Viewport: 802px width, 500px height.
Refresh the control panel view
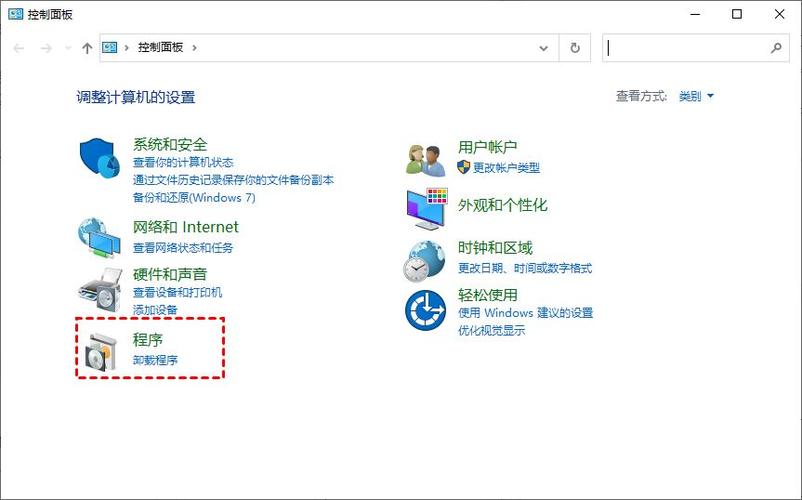575,48
